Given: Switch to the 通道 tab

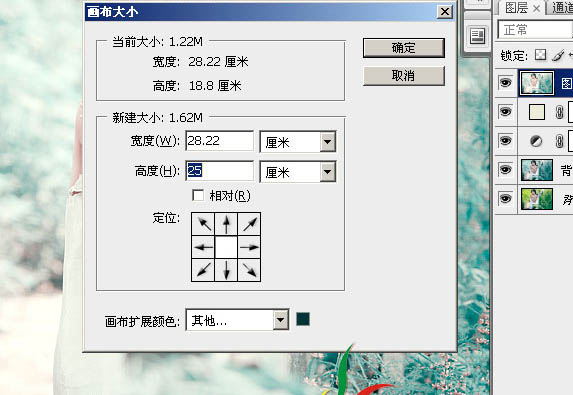Looking at the screenshot, I should coord(561,8).
